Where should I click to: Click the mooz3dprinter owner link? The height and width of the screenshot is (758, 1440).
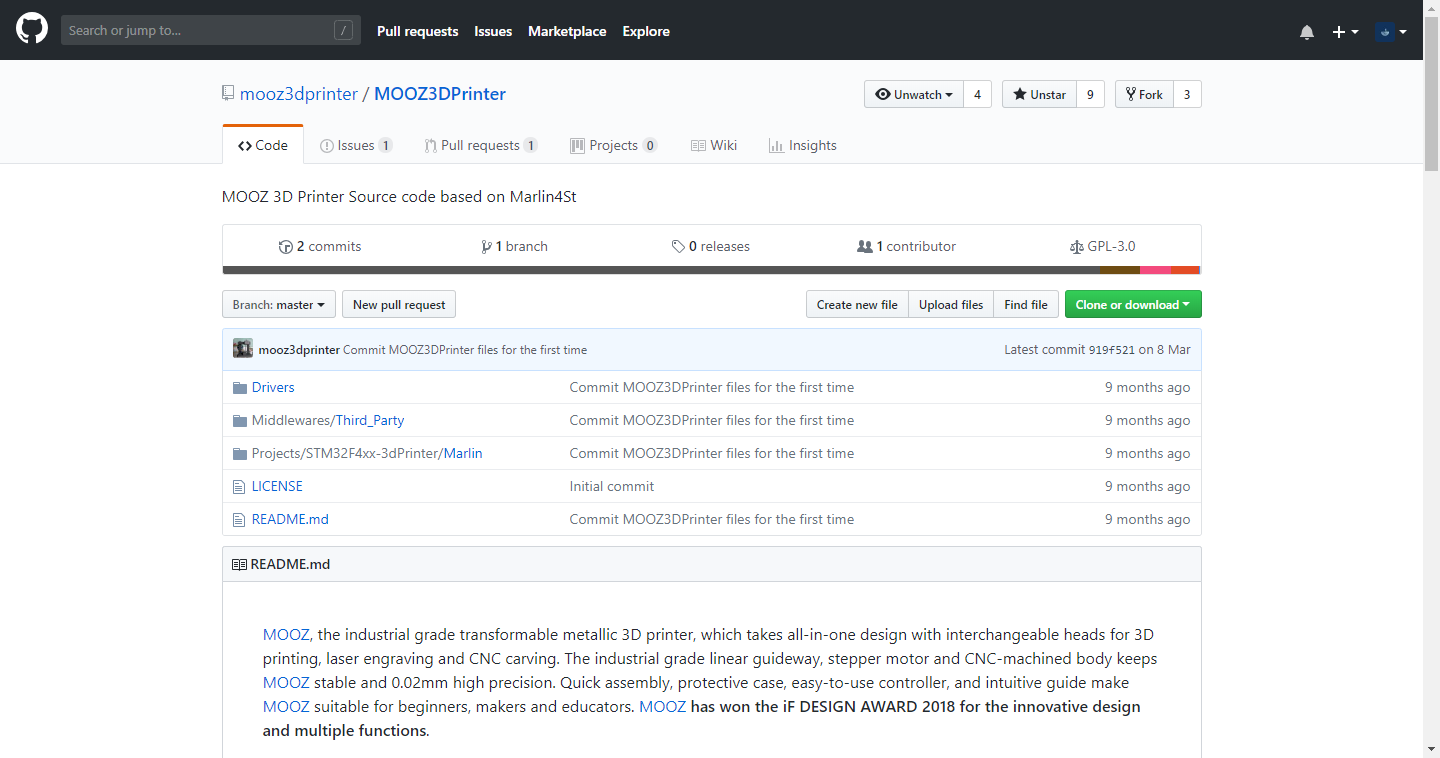click(299, 94)
